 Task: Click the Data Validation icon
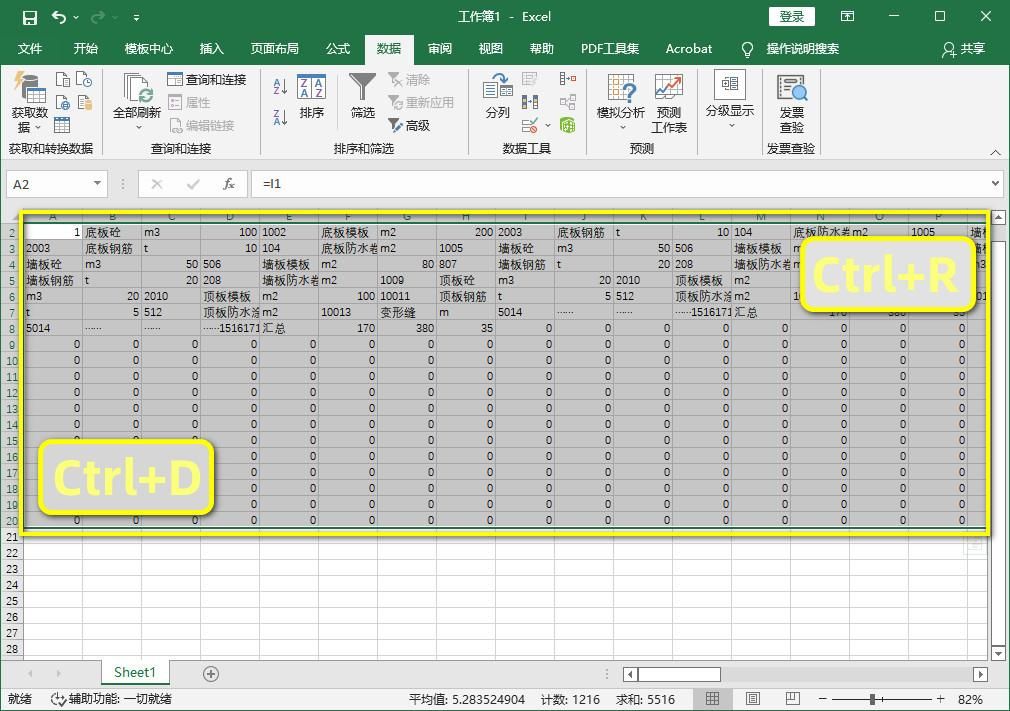pyautogui.click(x=530, y=126)
